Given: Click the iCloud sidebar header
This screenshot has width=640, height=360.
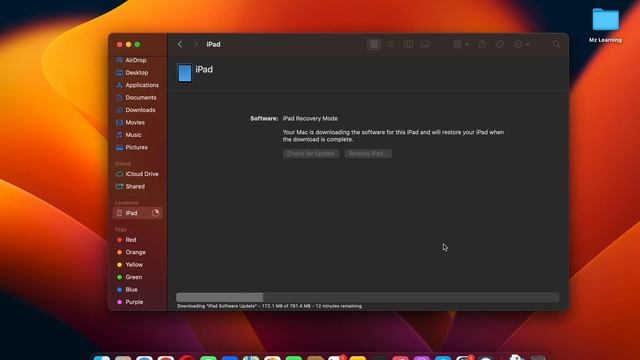Looking at the screenshot, I should 123,164.
